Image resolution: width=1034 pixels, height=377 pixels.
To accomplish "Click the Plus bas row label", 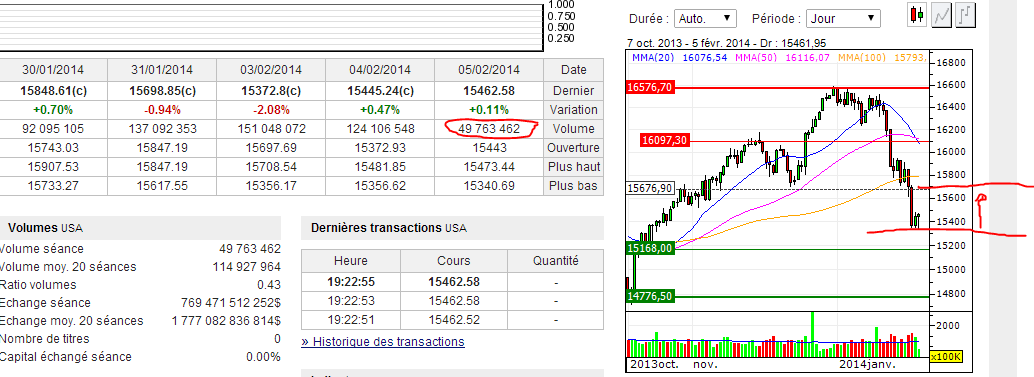I will [574, 186].
